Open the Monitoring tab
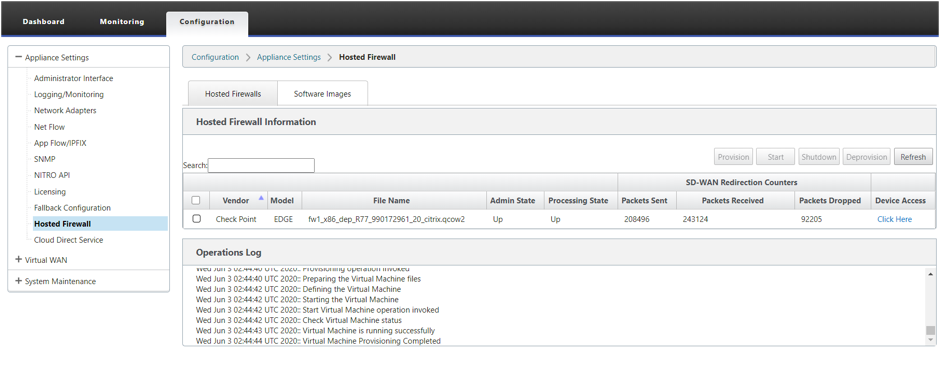The height and width of the screenshot is (389, 939). point(122,22)
